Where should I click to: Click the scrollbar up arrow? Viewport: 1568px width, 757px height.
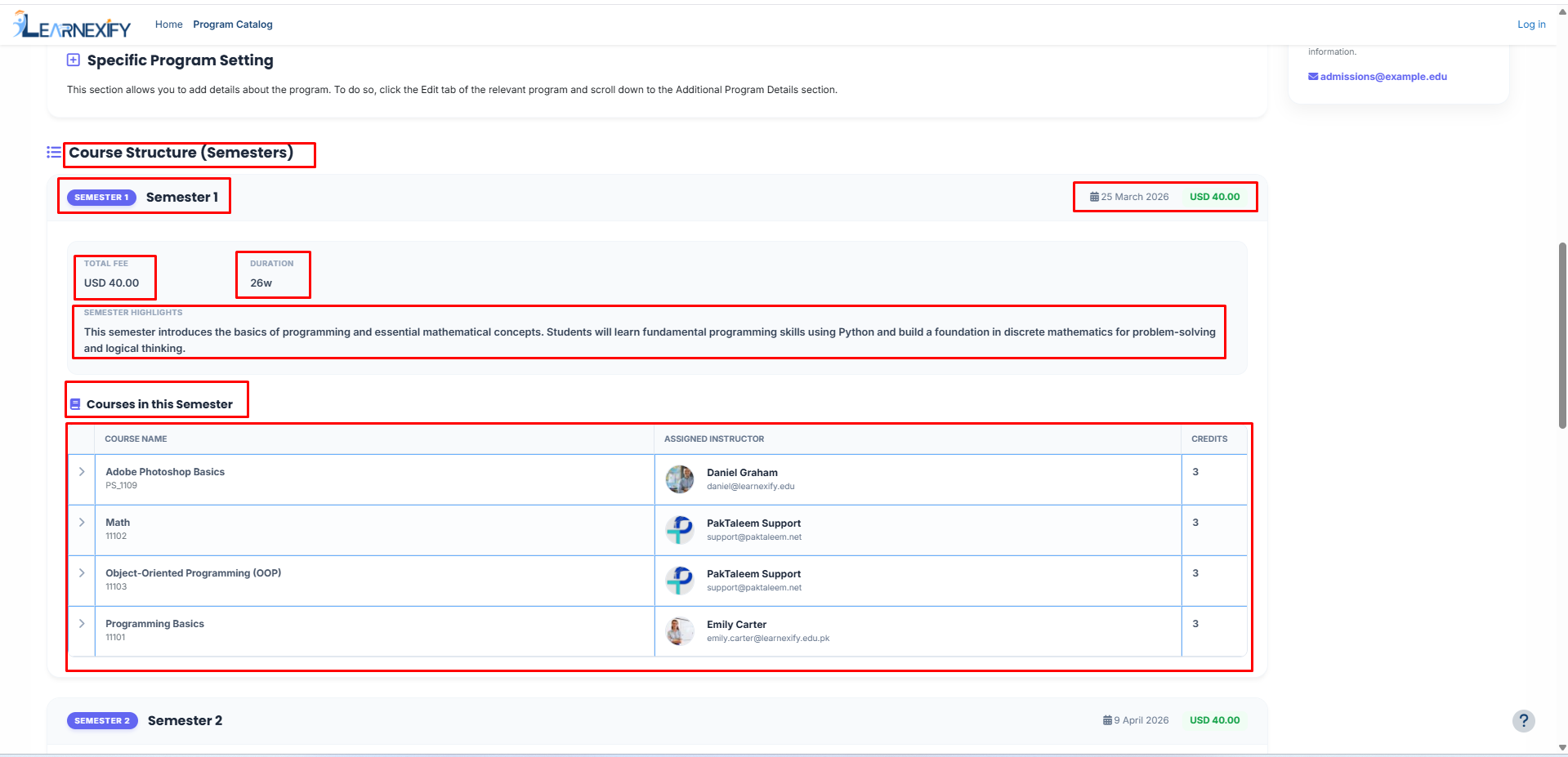(x=1562, y=11)
